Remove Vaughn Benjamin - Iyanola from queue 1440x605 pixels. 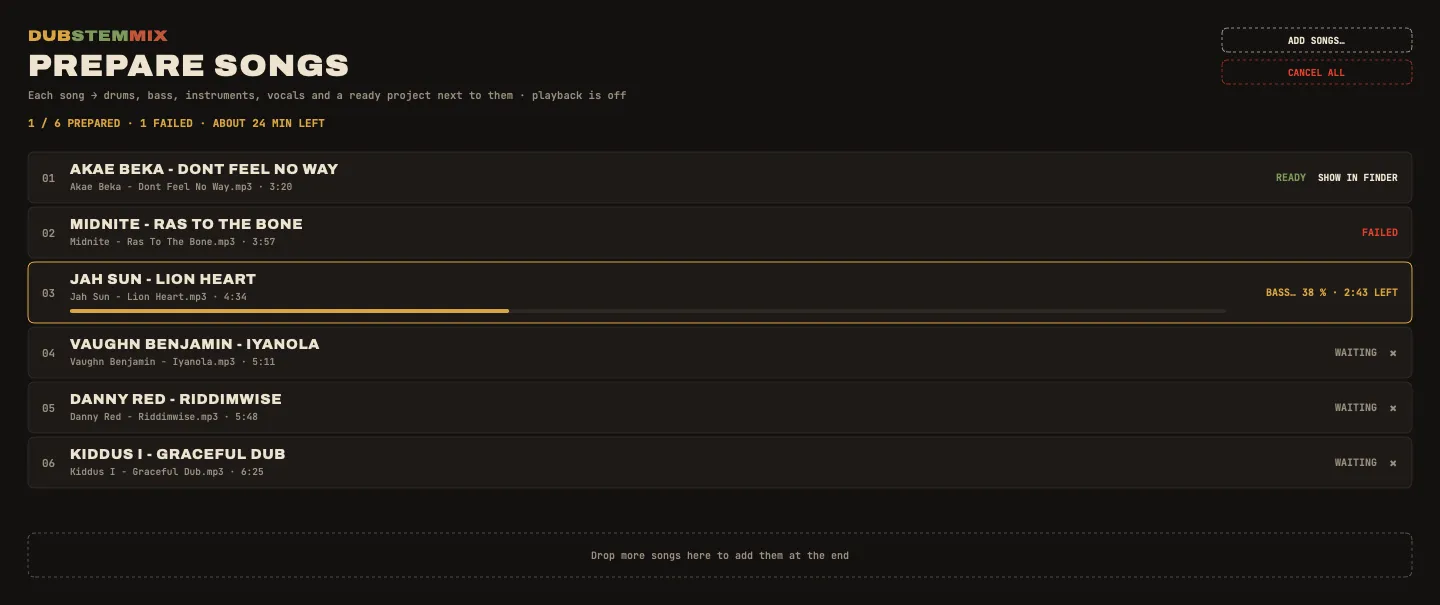click(1393, 353)
